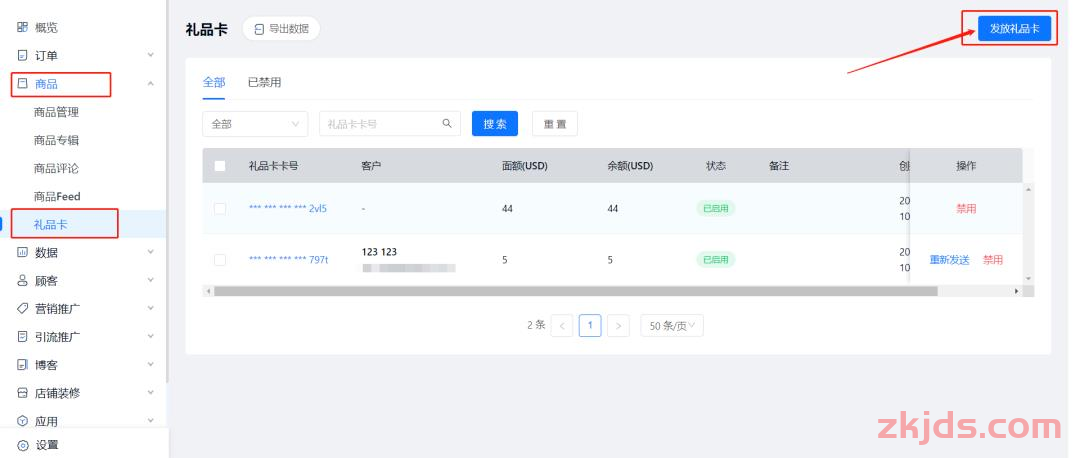Toggle the select-all checkbox in table header
Image resolution: width=1080 pixels, height=458 pixels.
220,166
